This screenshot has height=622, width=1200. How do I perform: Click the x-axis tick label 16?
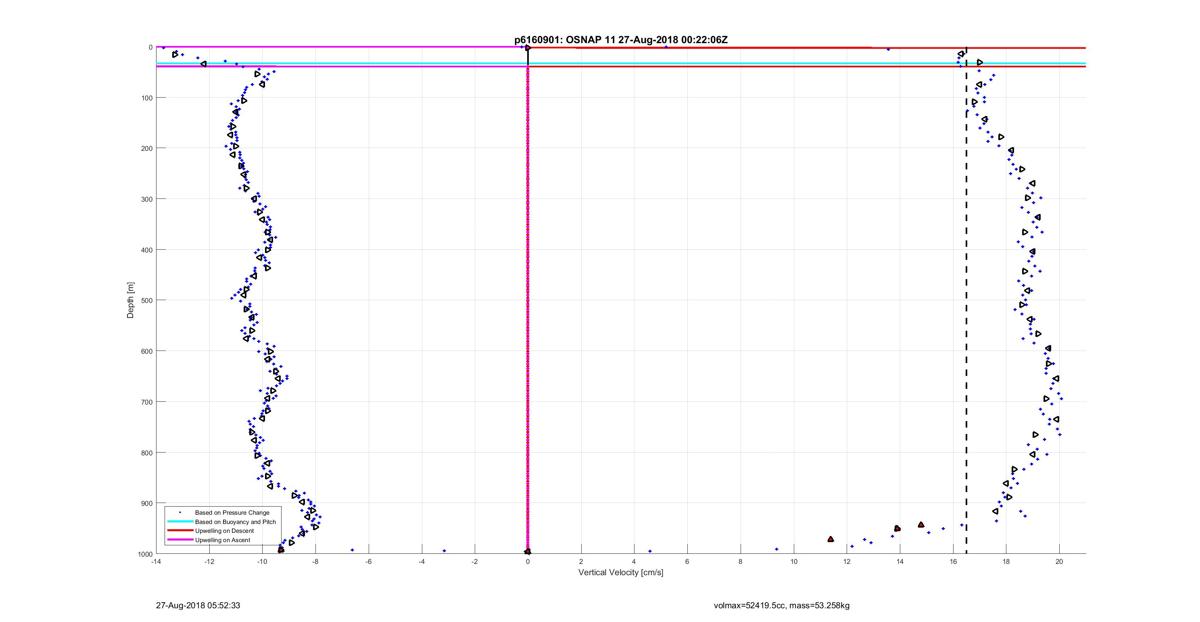click(953, 562)
